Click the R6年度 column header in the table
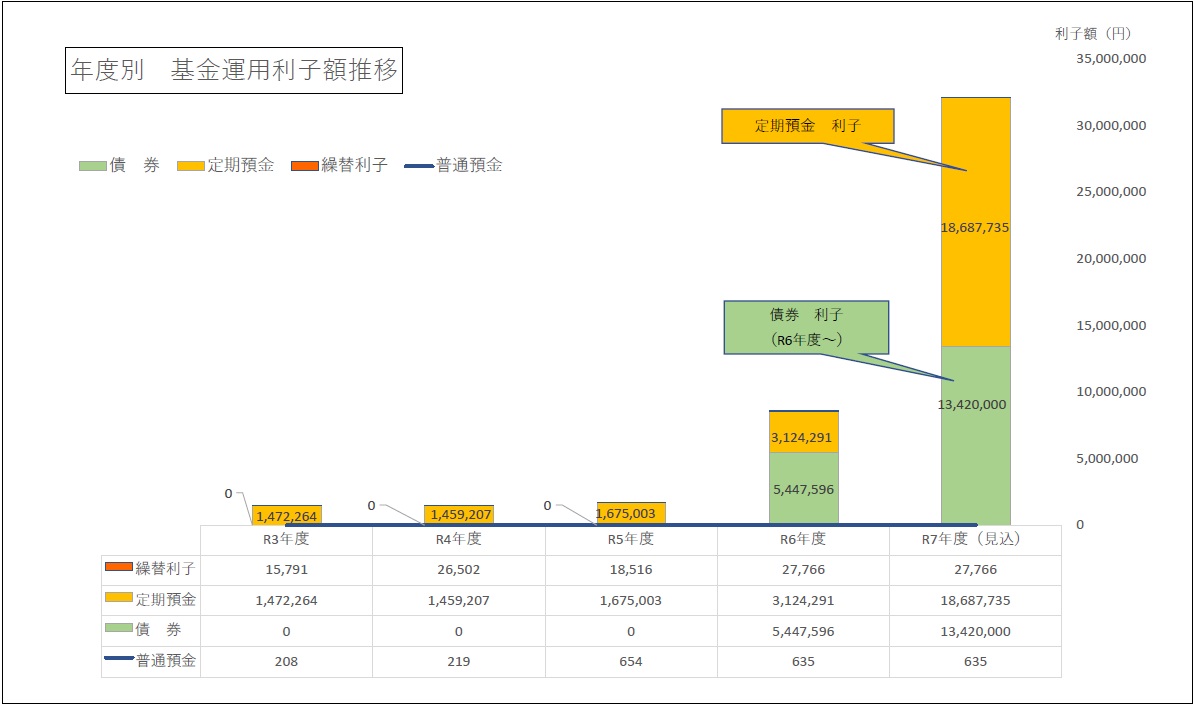This screenshot has width=1194, height=705. 803,539
